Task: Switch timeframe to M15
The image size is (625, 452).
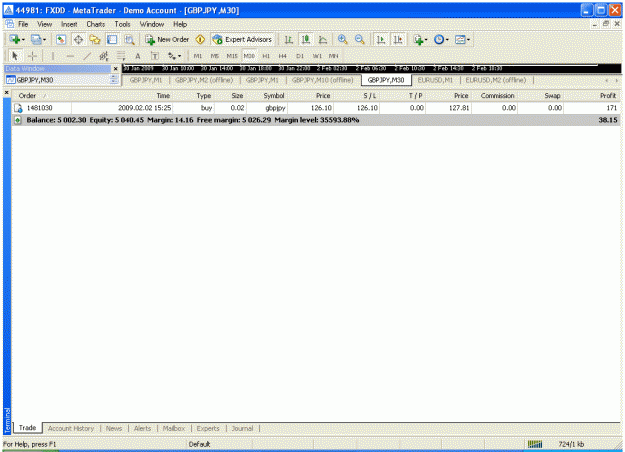Action: 232,56
